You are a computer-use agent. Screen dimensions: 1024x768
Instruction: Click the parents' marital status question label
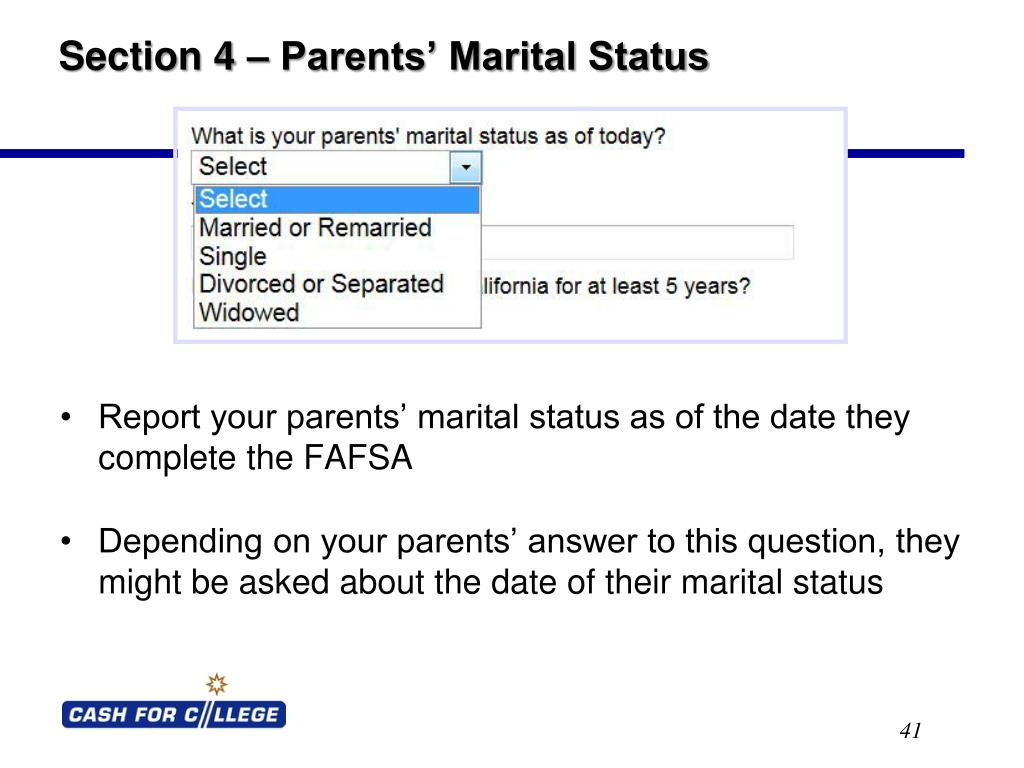[428, 136]
